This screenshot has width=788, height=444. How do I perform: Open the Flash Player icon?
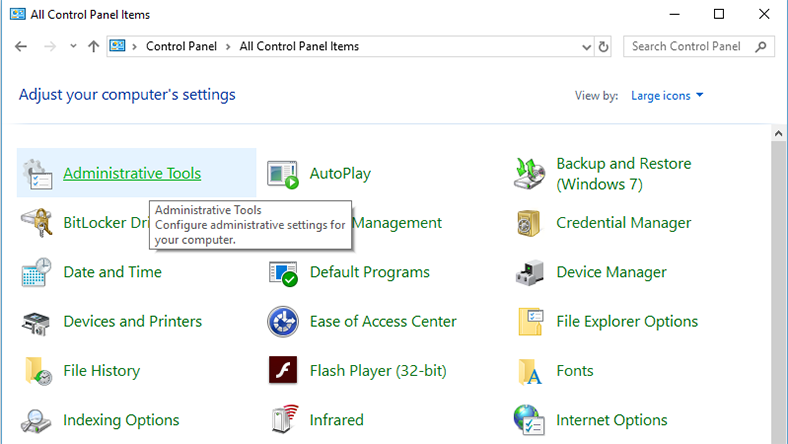click(283, 370)
